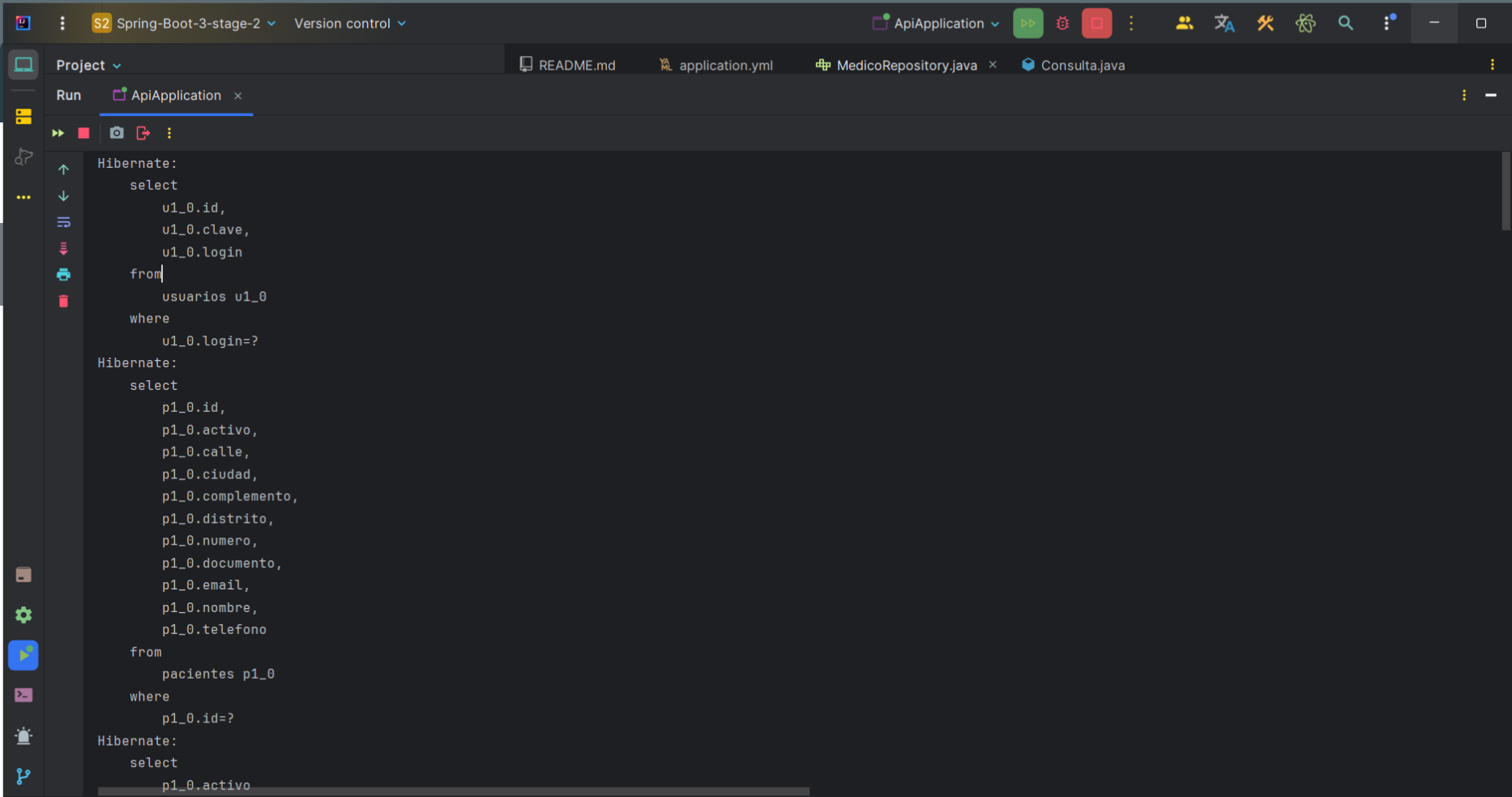Click the Translate icon in the toolbar
Screen dimensions: 1512x797
point(1224,24)
